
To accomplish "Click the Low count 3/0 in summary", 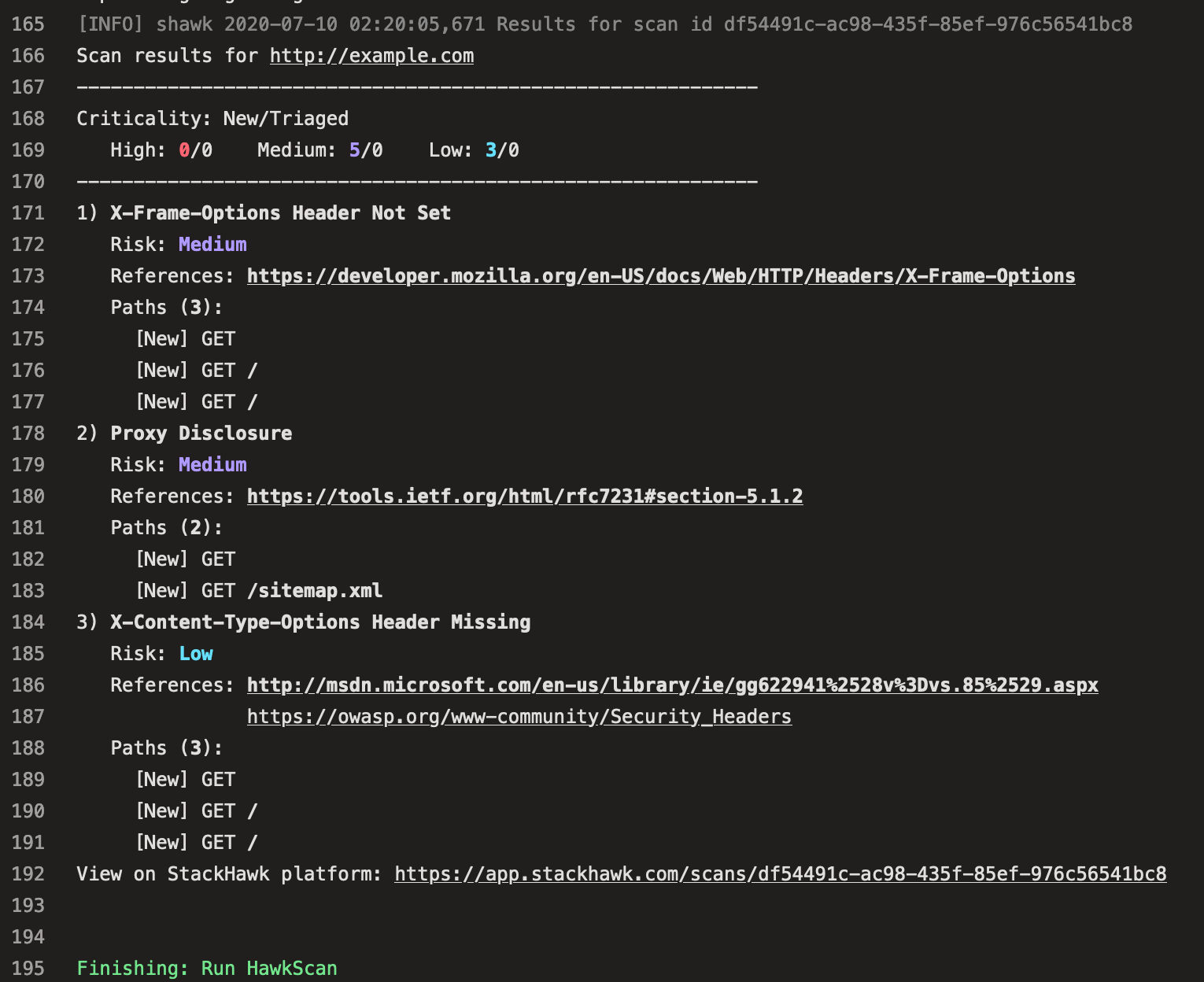I will [x=503, y=150].
